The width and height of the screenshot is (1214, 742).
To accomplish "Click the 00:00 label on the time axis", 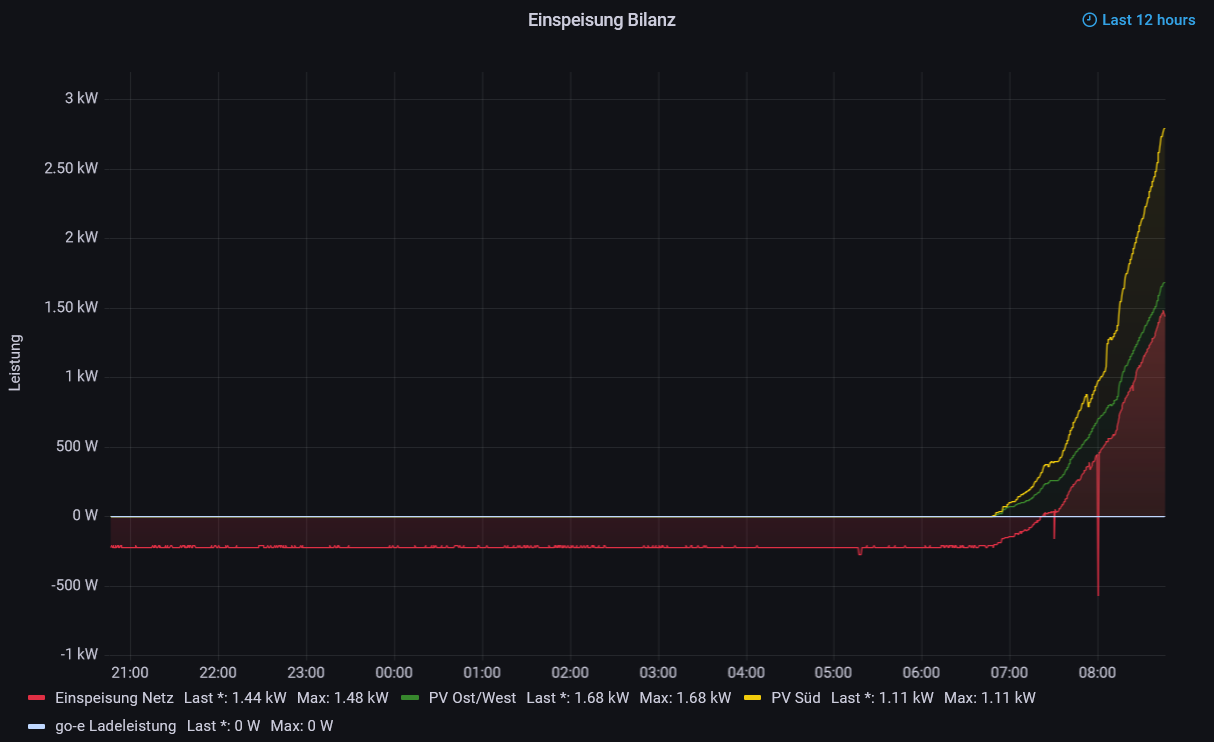I will [x=394, y=672].
